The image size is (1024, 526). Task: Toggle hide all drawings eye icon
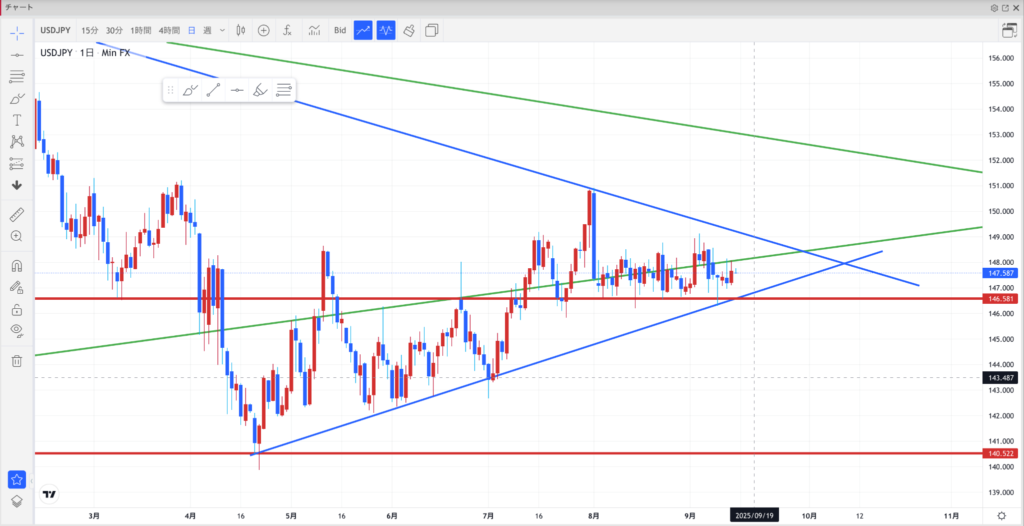[x=17, y=331]
